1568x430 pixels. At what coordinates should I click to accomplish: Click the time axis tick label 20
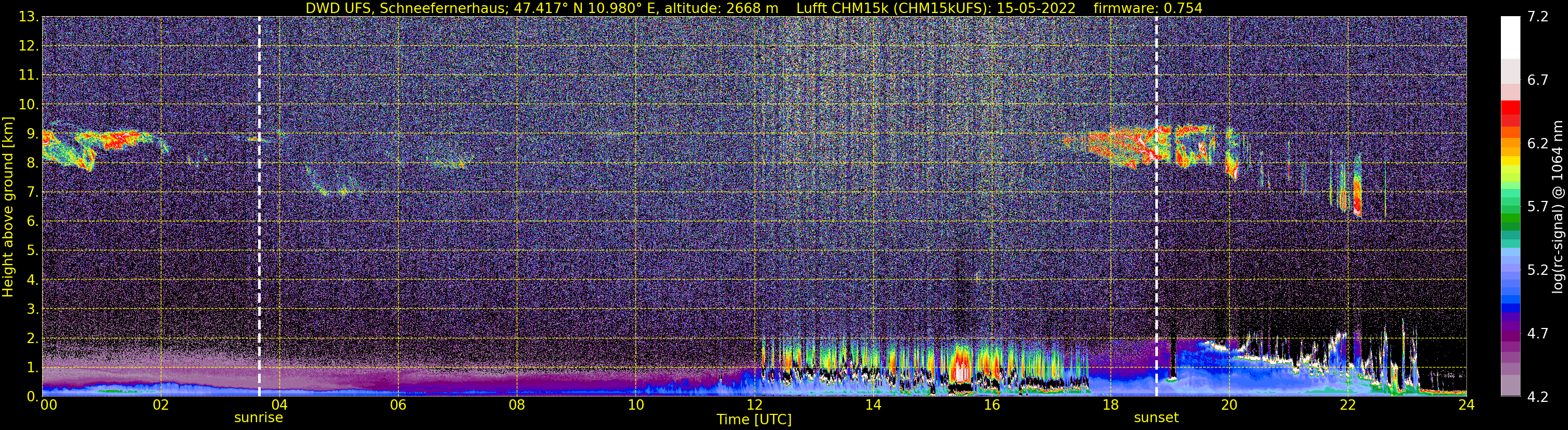pyautogui.click(x=1229, y=406)
